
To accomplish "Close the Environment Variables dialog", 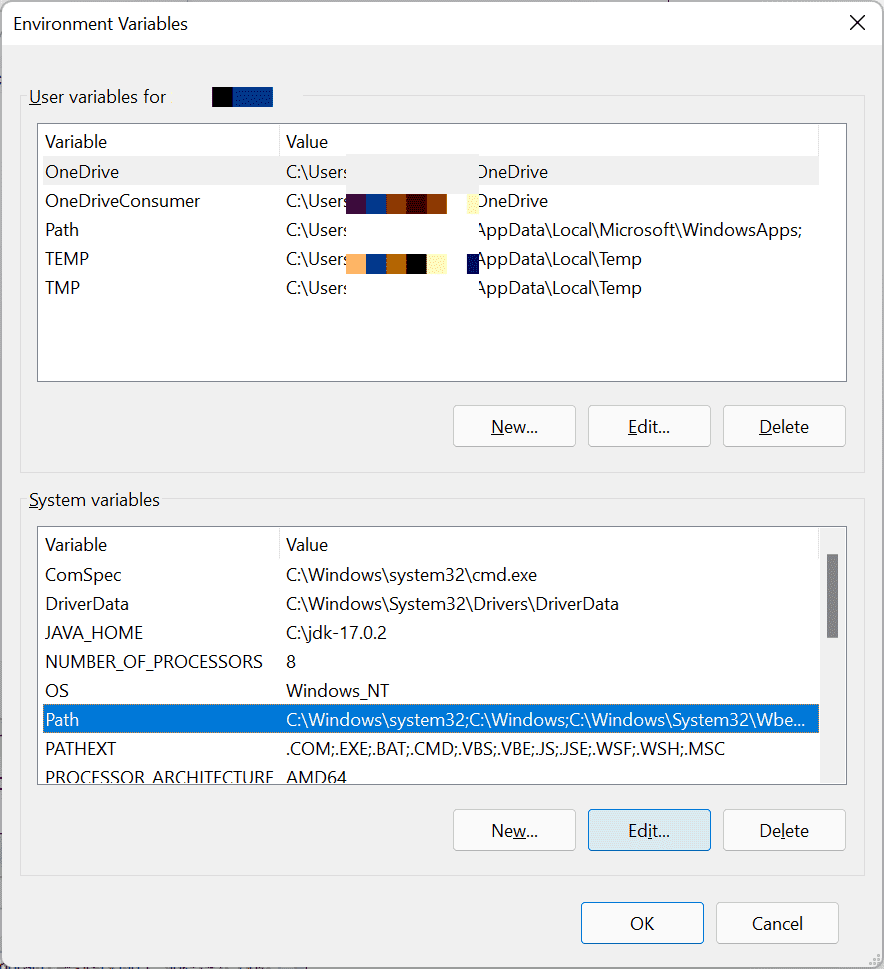I will coord(857,22).
